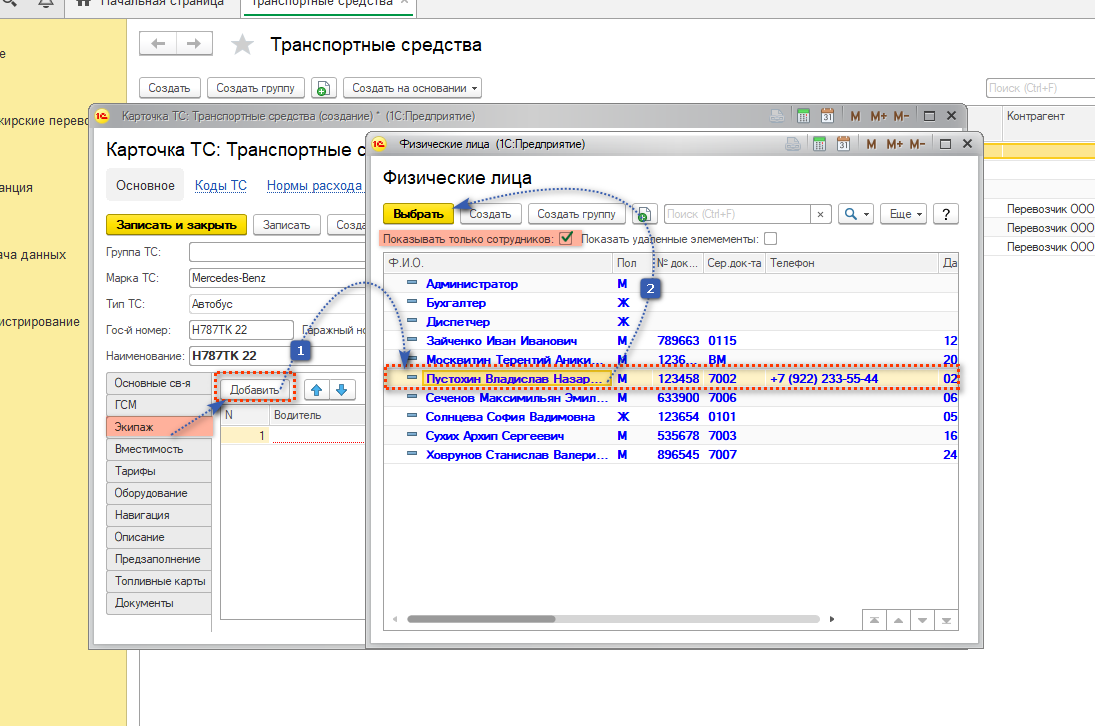
Task: Expand the Создать на основании dropdown
Action: coord(412,88)
